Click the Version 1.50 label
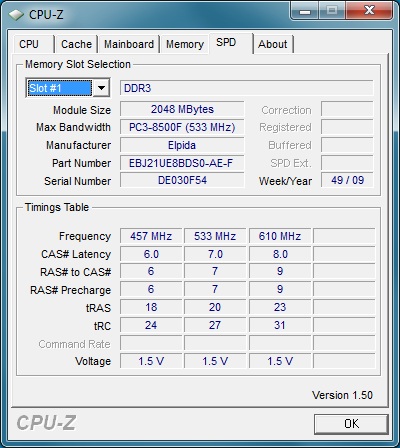 (342, 395)
